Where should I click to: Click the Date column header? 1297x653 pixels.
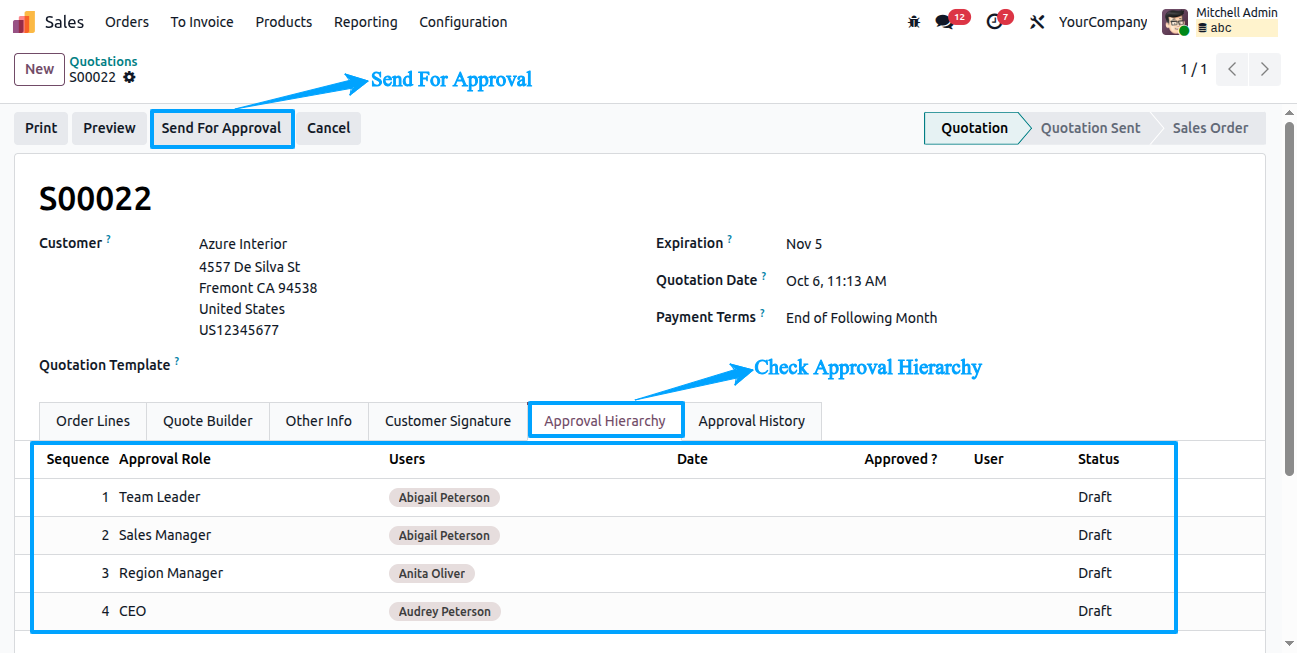692,459
